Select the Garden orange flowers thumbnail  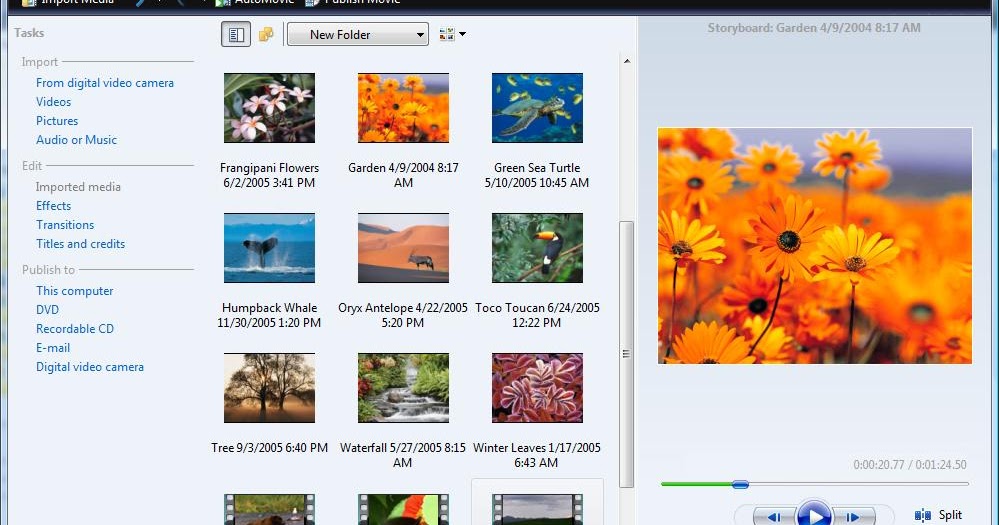tap(403, 108)
